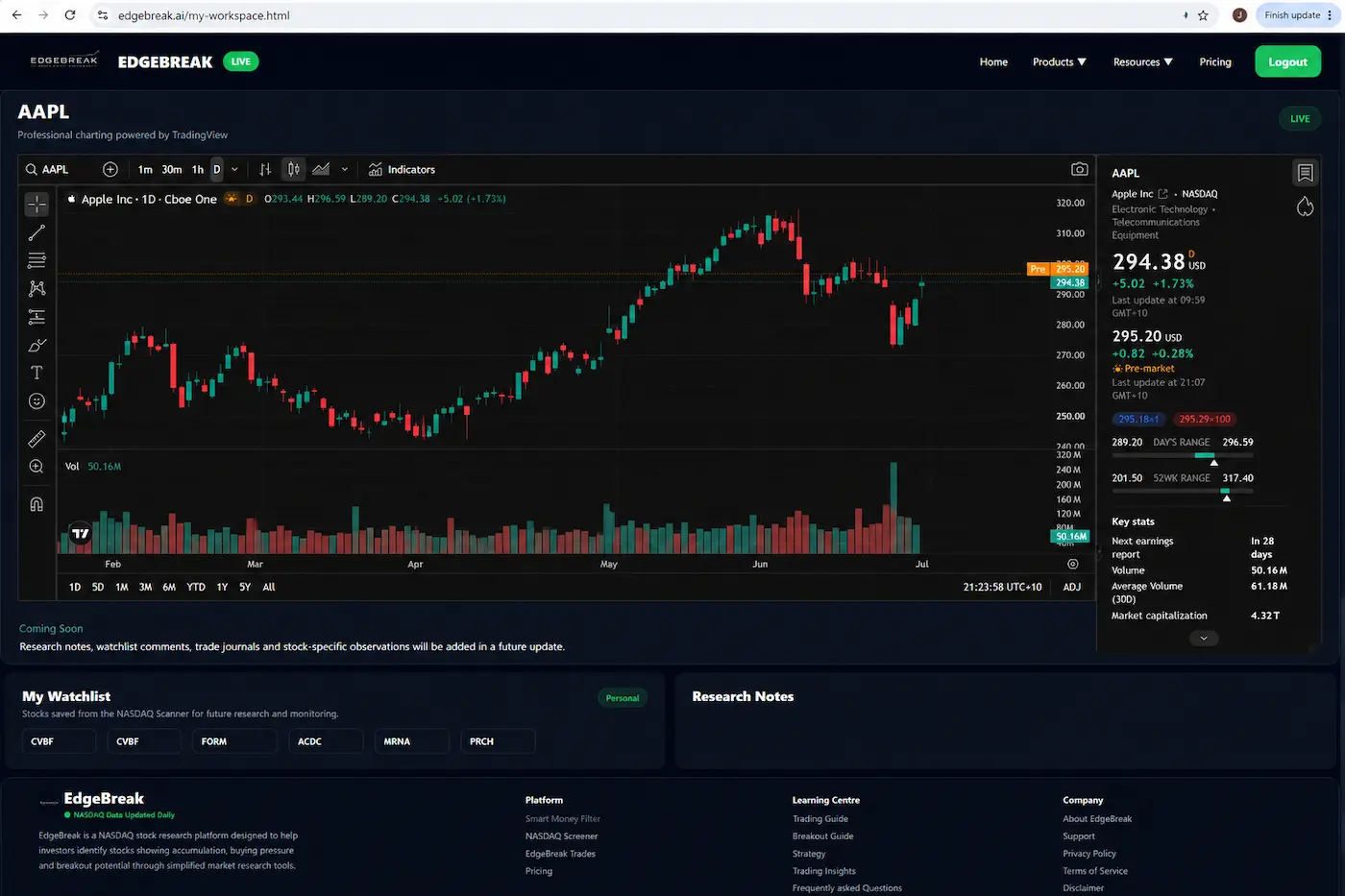The image size is (1345, 896).
Task: Select the crosshair cursor tool
Action: (x=37, y=204)
